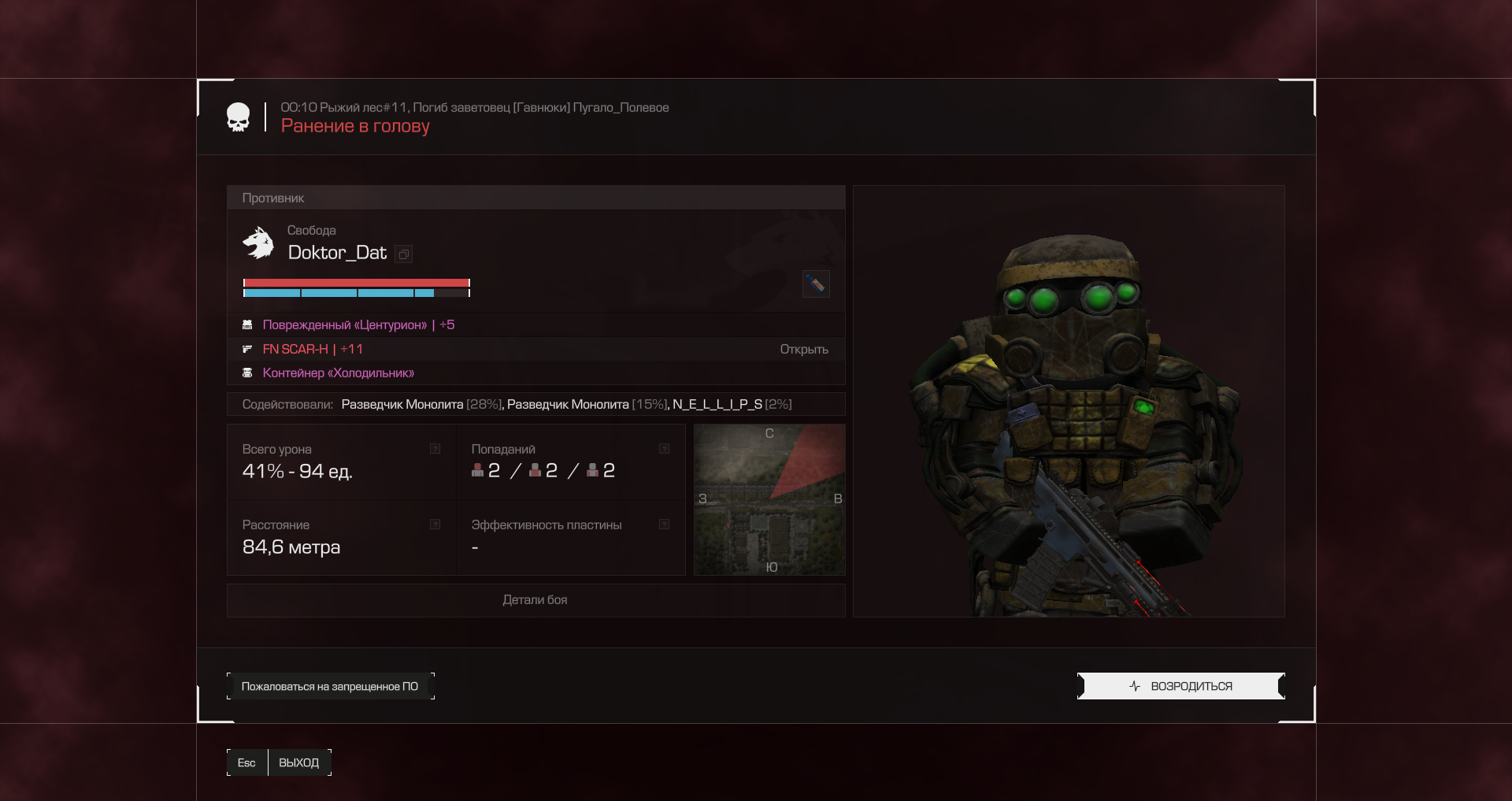Screen dimensions: 1512x801
Task: Click the enemy's red health bar
Action: tap(356, 283)
